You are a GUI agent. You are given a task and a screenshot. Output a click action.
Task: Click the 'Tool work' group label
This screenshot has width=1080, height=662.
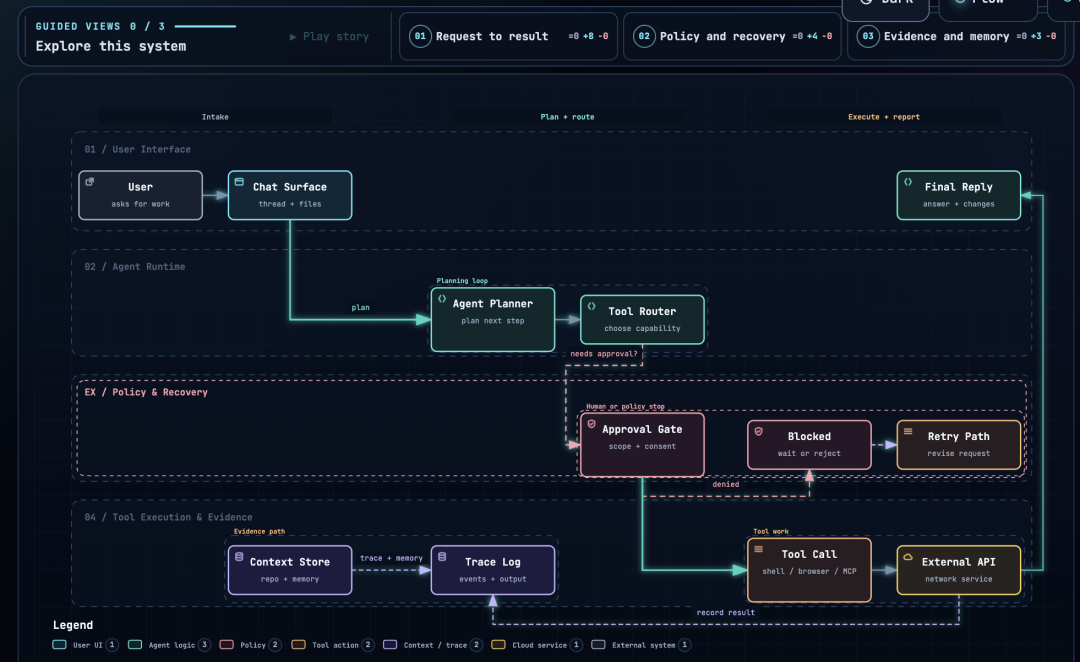(x=771, y=531)
